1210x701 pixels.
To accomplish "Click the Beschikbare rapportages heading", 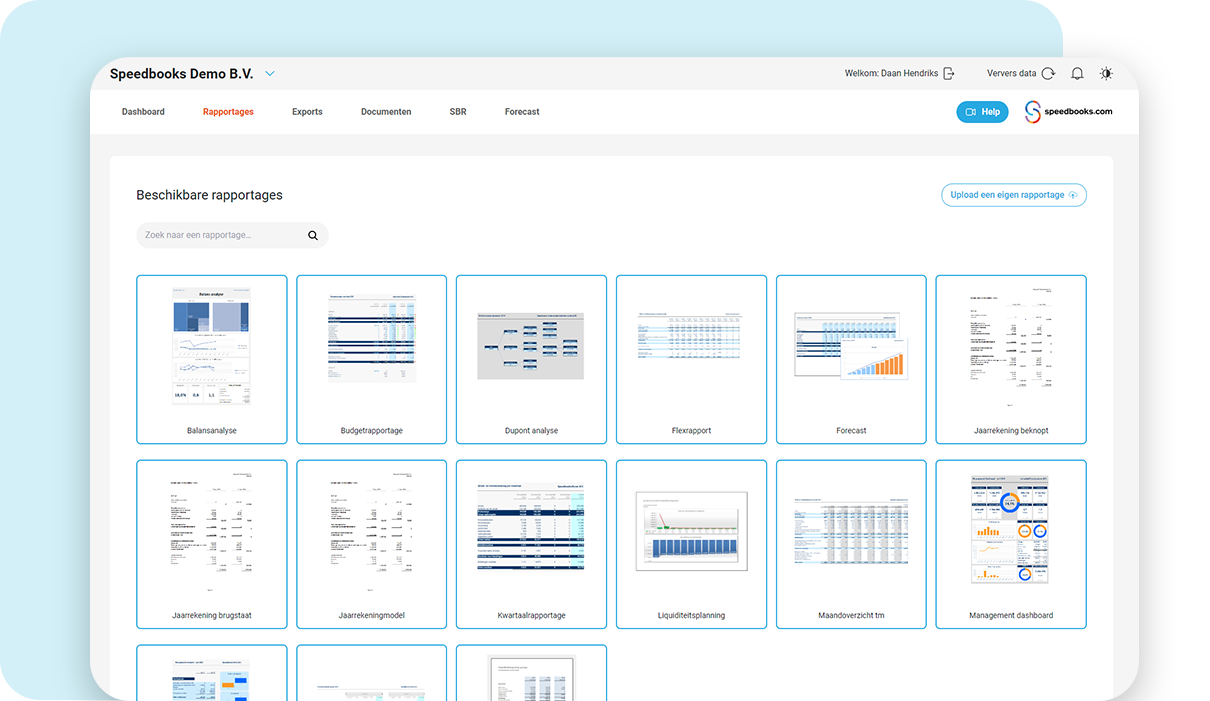I will point(210,195).
